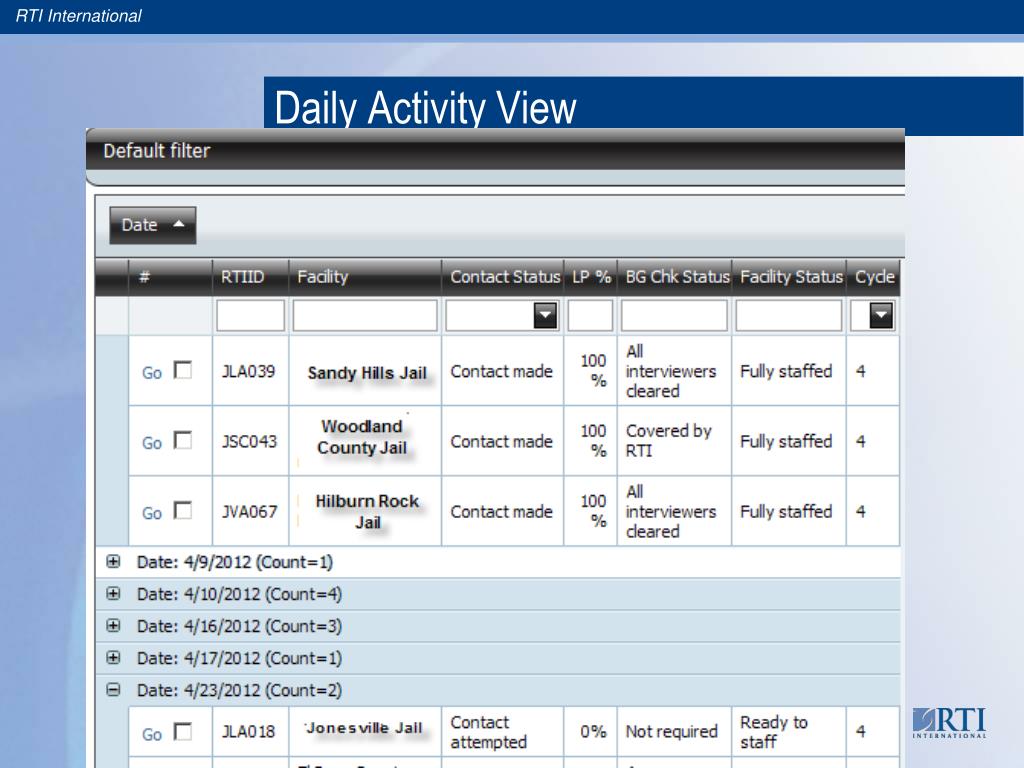Sort by Facility Status column header
The height and width of the screenshot is (768, 1024).
[789, 277]
